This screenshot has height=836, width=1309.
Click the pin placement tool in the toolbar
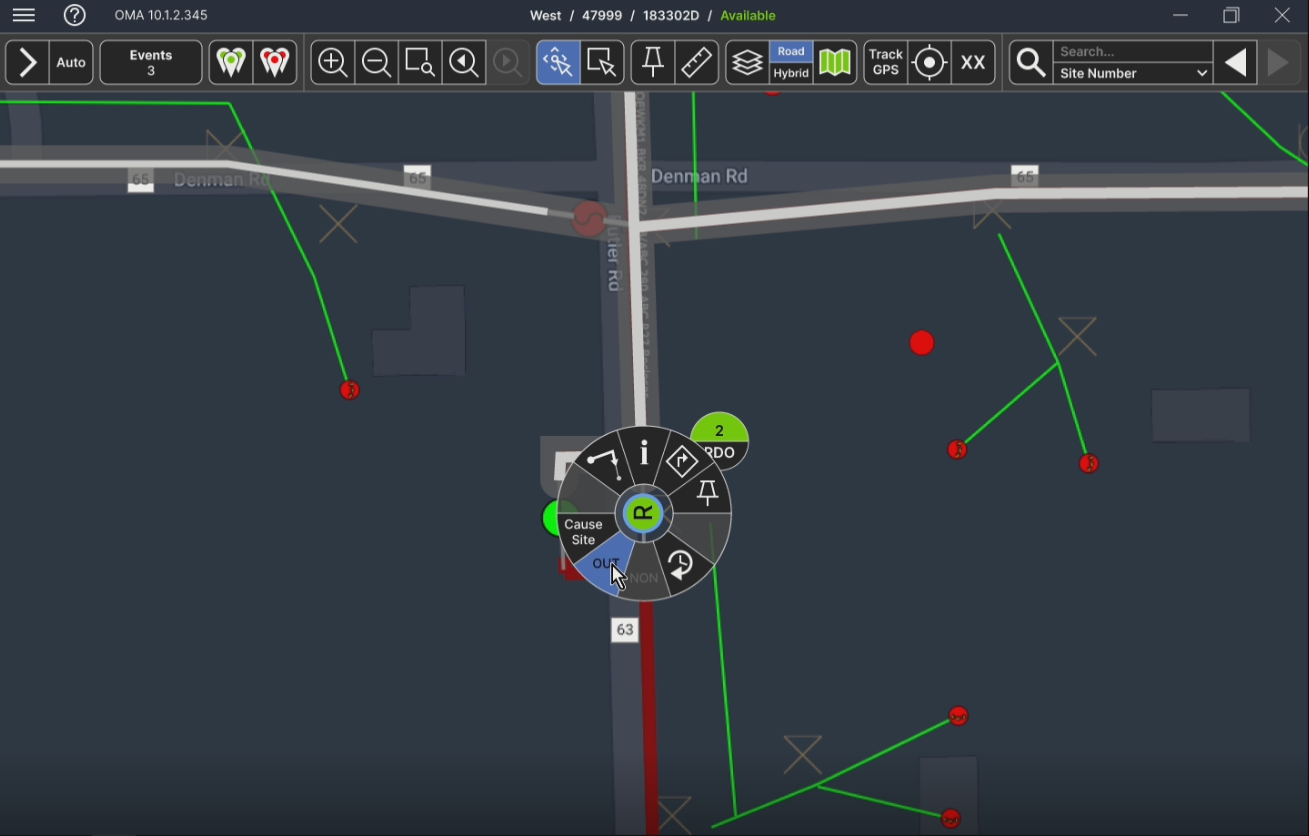tap(652, 61)
